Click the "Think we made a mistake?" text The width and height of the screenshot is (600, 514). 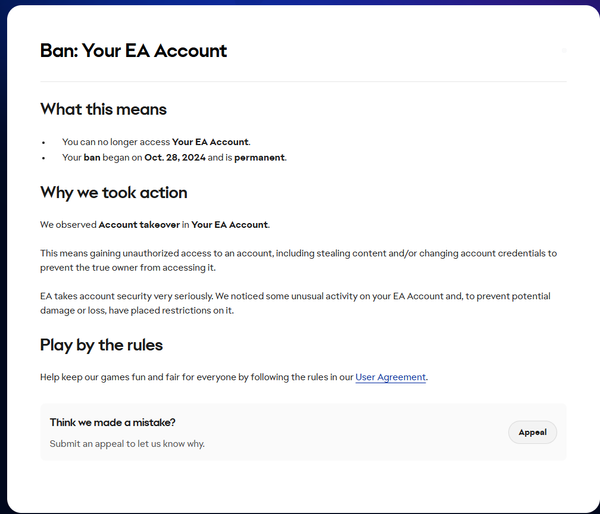pos(112,423)
